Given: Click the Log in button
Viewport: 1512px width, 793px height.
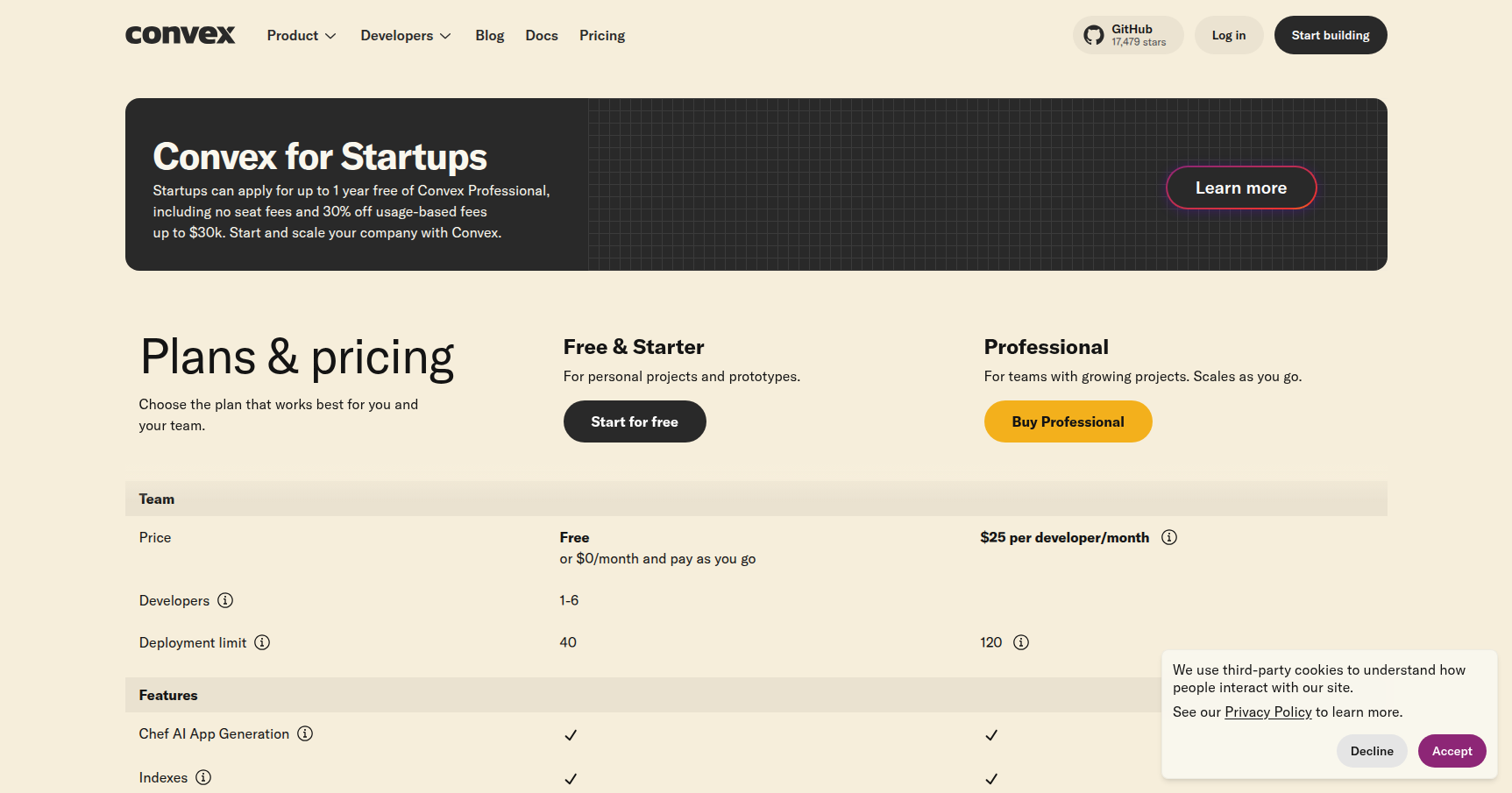Looking at the screenshot, I should (1228, 35).
